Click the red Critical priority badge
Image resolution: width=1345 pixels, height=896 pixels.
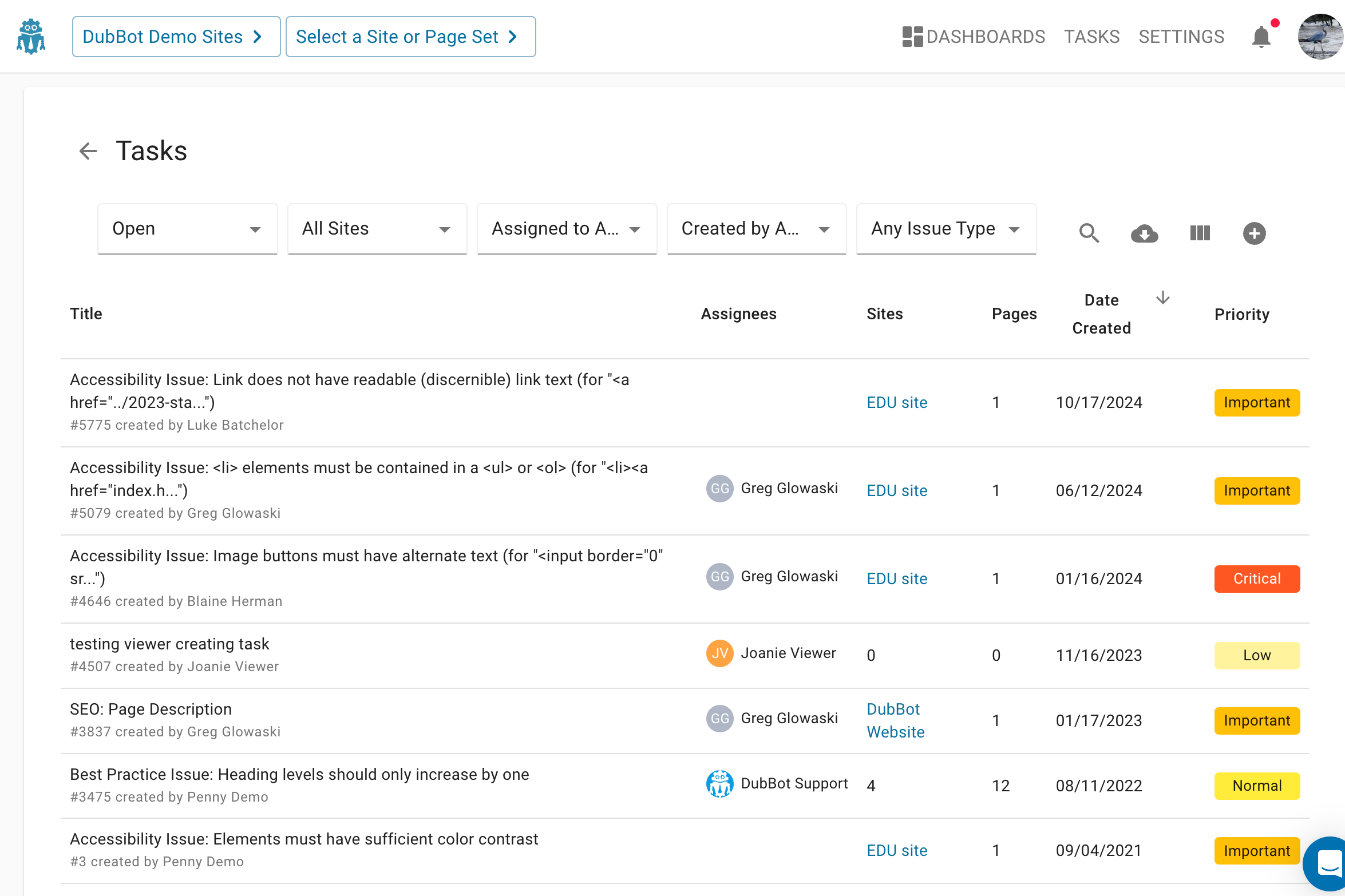pyautogui.click(x=1256, y=578)
